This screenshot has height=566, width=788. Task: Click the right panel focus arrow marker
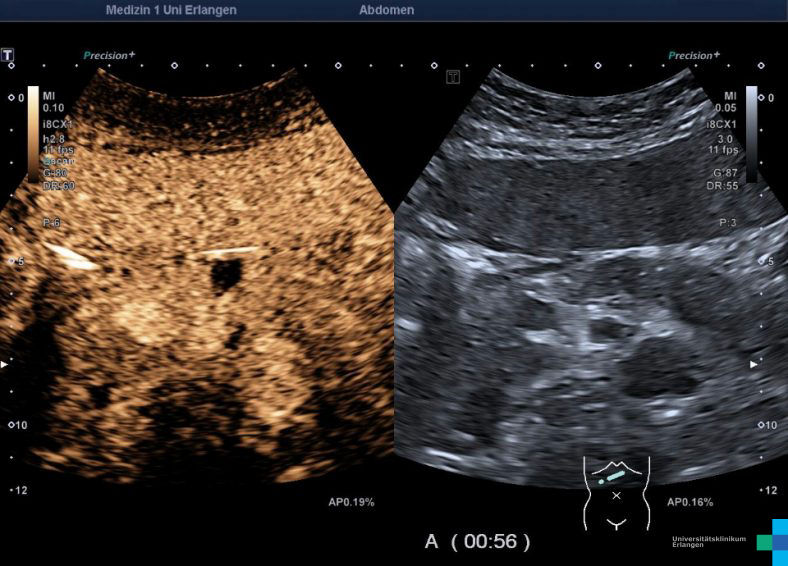pyautogui.click(x=755, y=364)
